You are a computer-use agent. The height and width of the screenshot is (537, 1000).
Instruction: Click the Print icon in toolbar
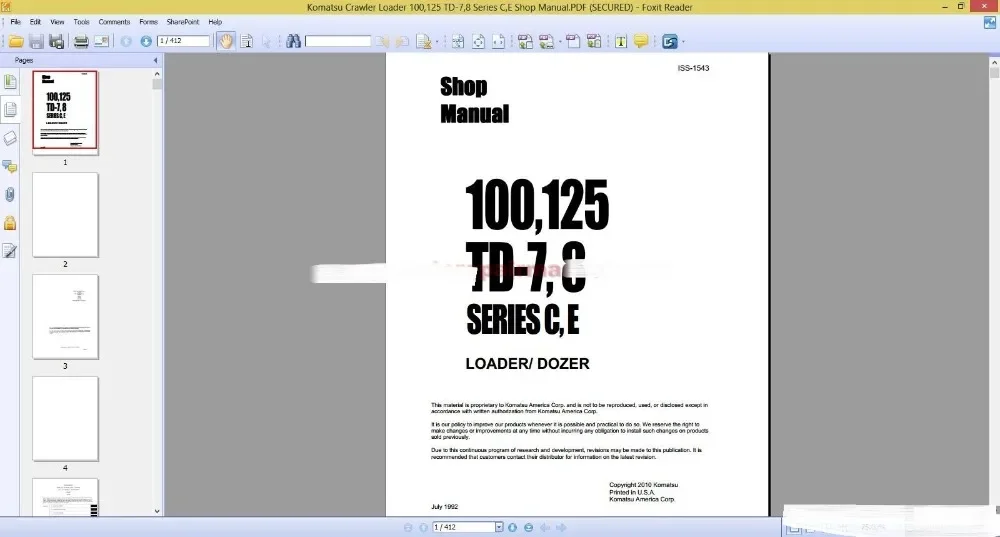81,41
